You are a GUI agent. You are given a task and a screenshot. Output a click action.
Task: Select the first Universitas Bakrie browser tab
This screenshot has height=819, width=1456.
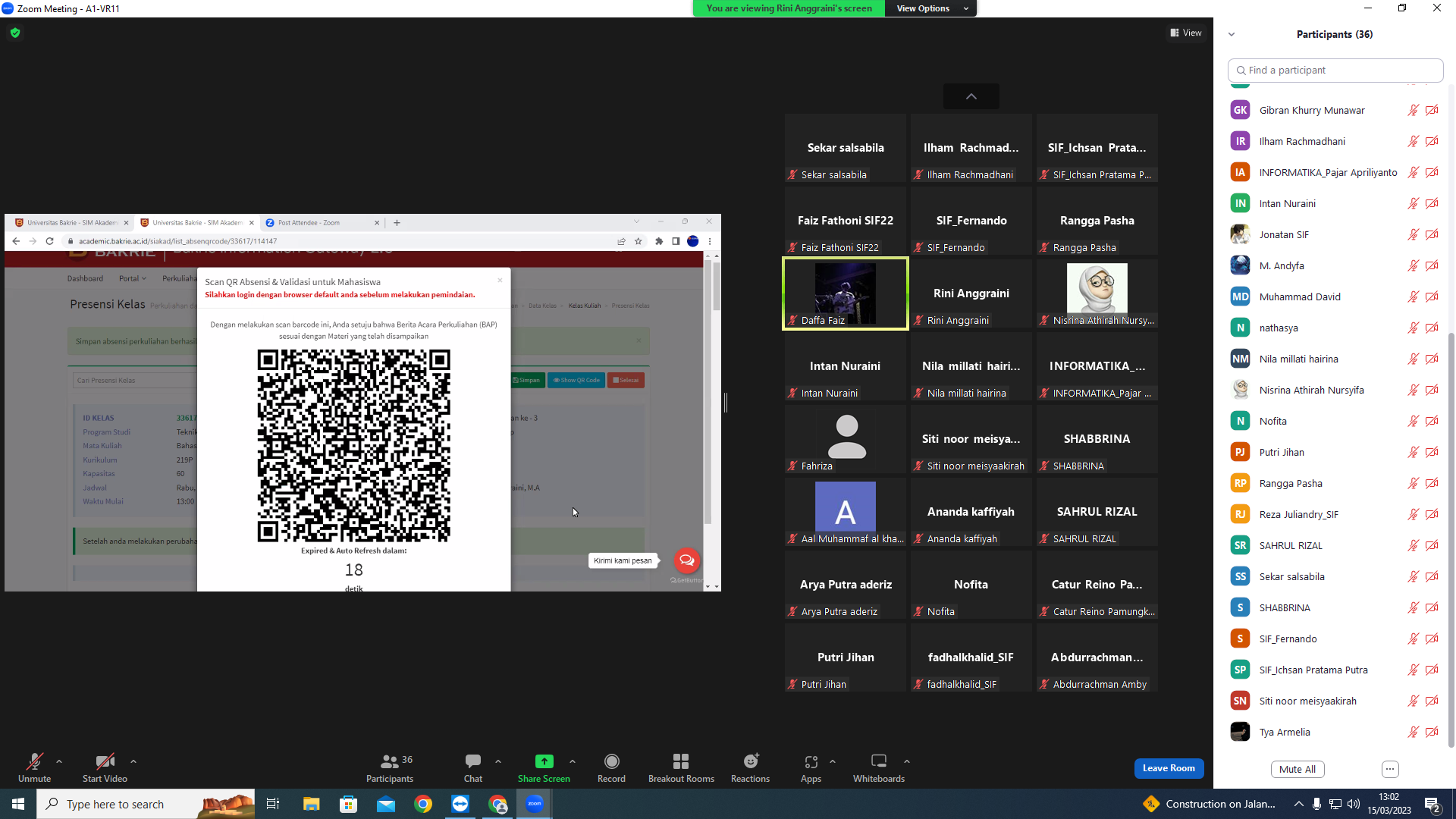(x=72, y=222)
